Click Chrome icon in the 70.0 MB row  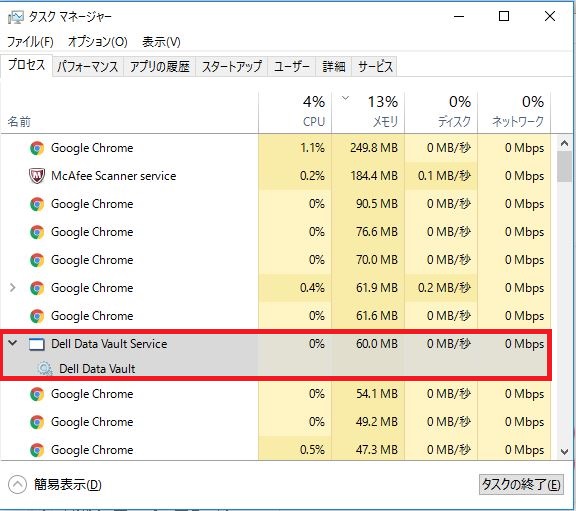click(37, 260)
